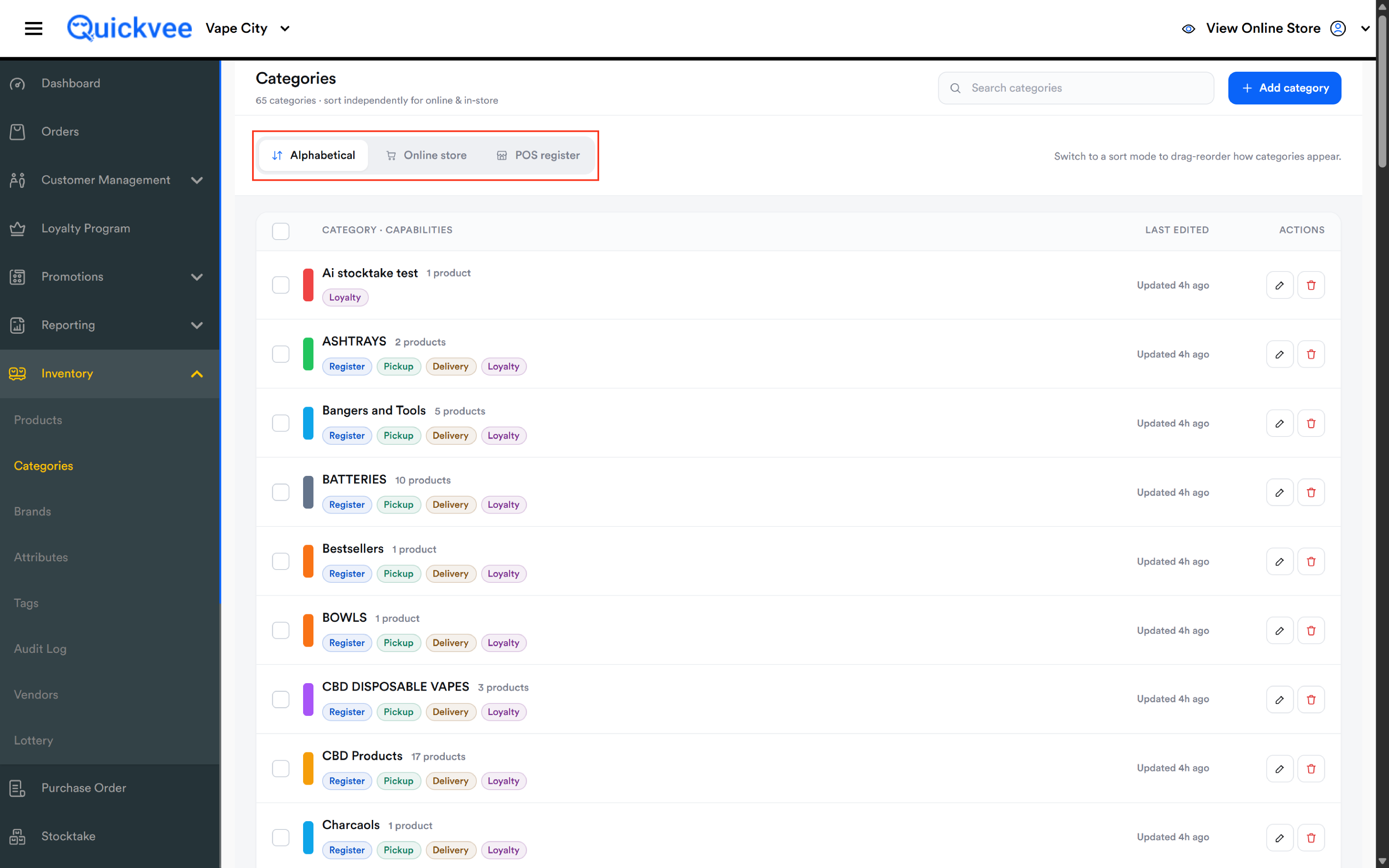Open the hamburger navigation menu
The height and width of the screenshot is (868, 1389).
(x=33, y=28)
